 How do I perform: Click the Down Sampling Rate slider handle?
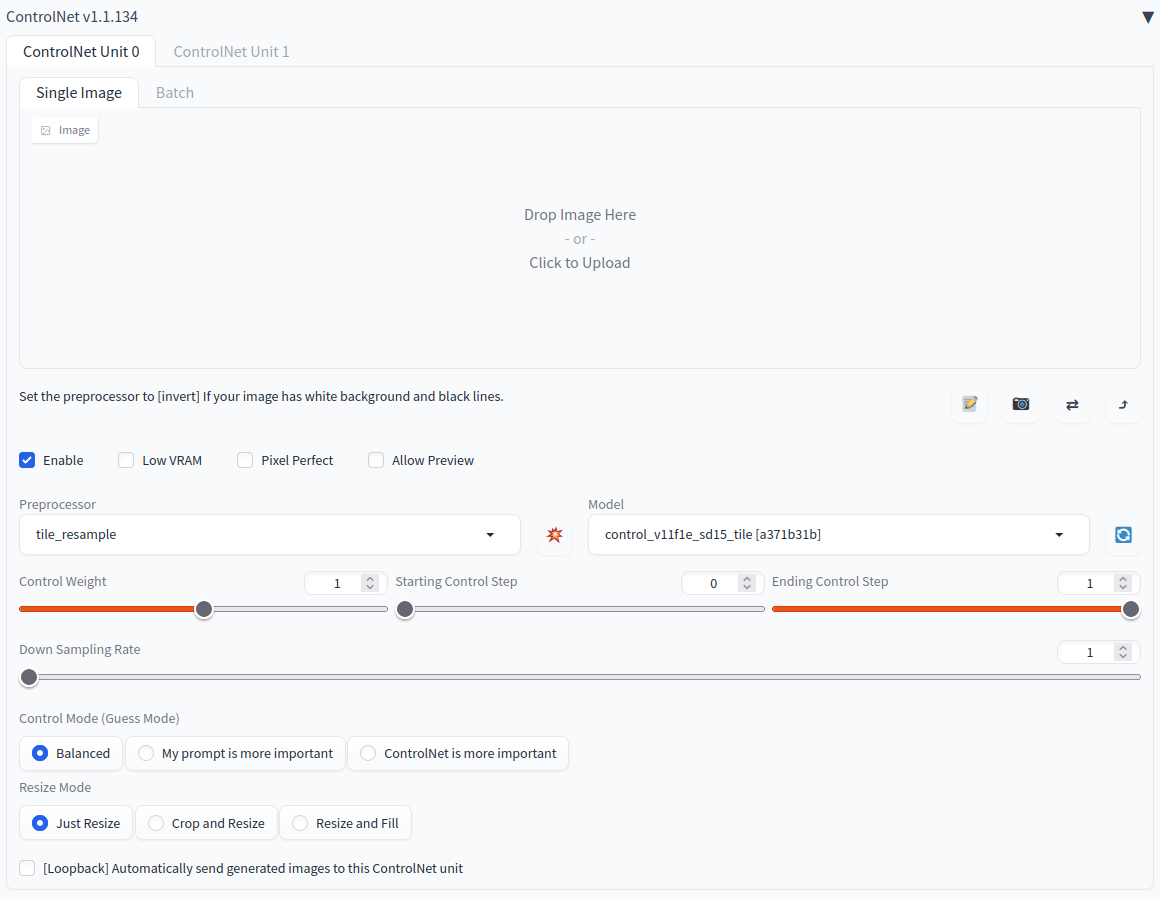[x=29, y=677]
